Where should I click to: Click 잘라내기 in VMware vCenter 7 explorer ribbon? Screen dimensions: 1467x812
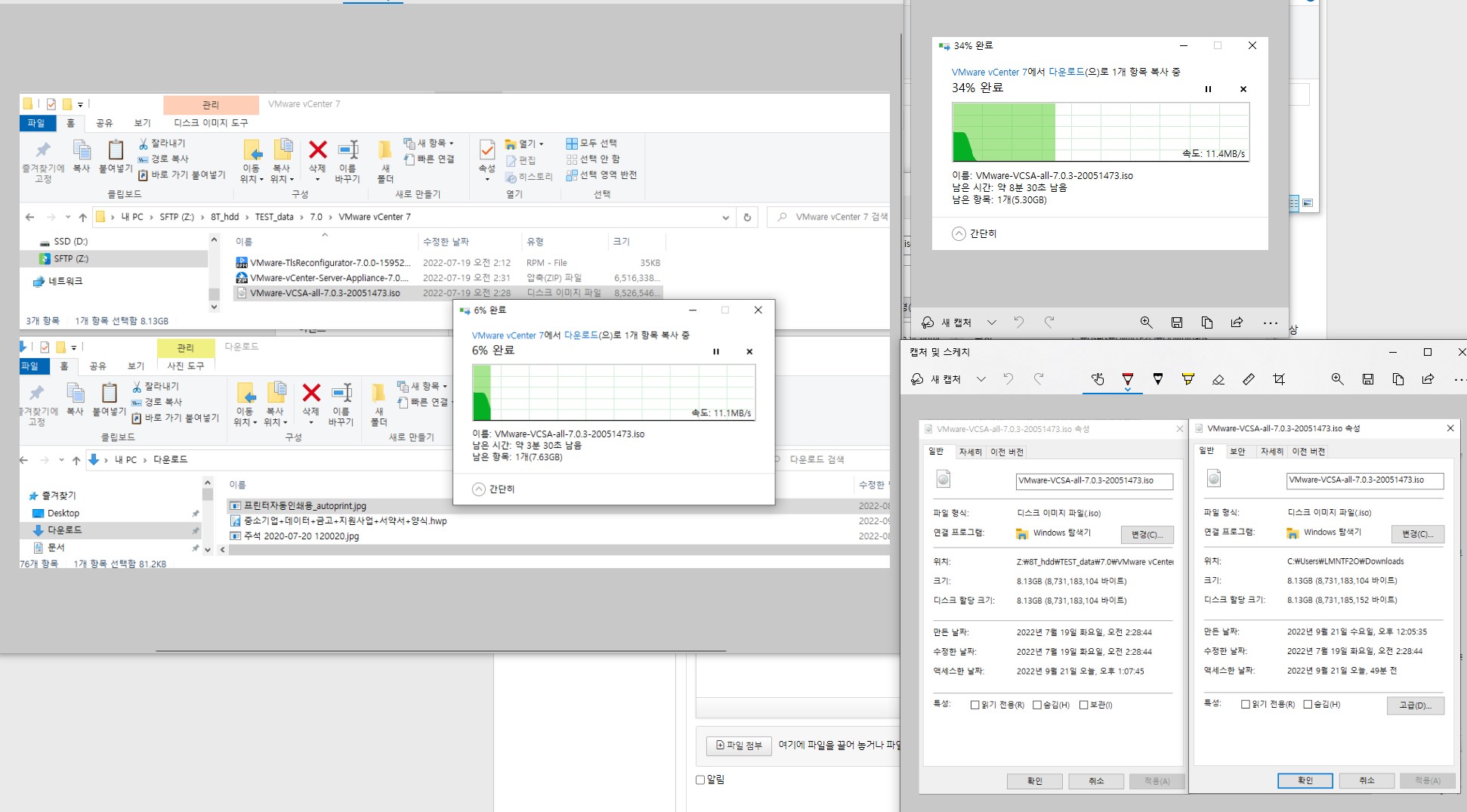pos(162,143)
